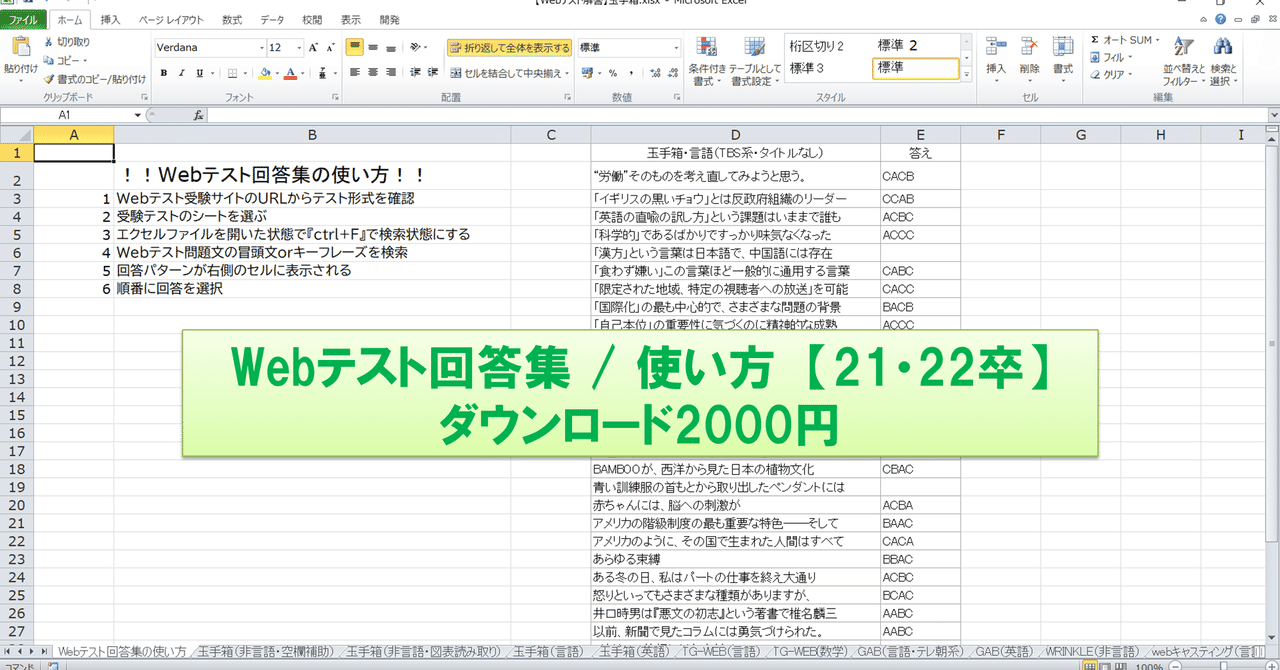Click the Copy (コピー) icon
Image resolution: width=1280 pixels, height=670 pixels.
pyautogui.click(x=49, y=60)
